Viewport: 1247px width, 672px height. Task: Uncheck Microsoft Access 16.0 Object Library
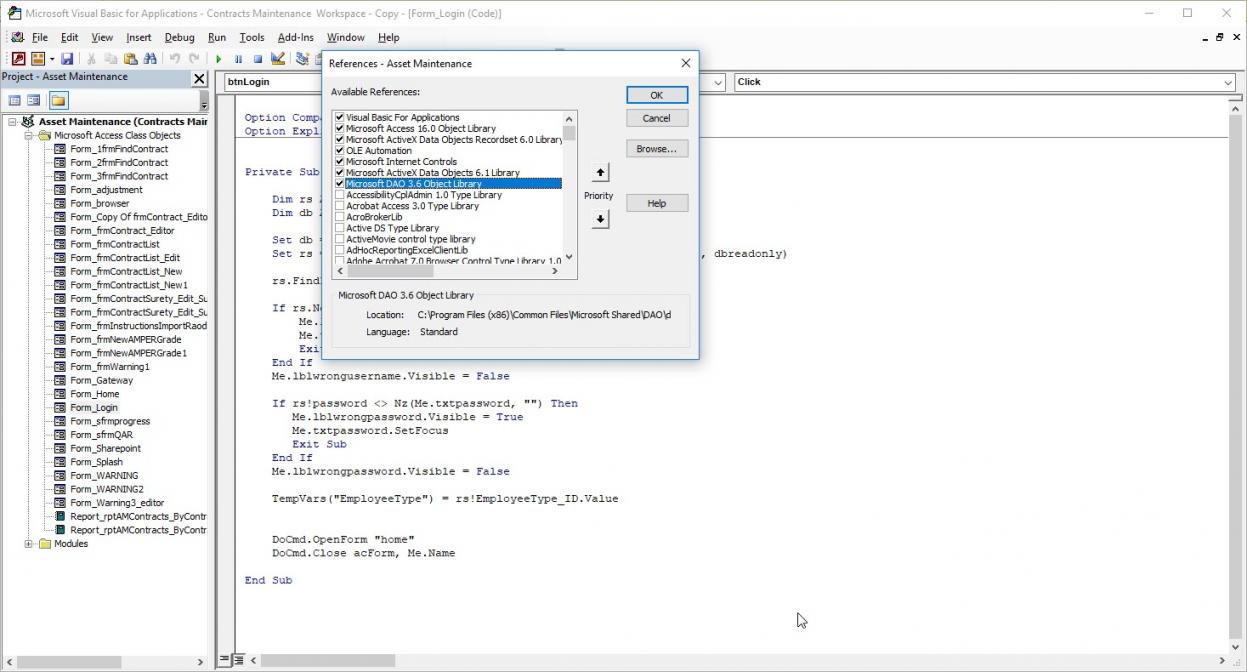coord(340,128)
